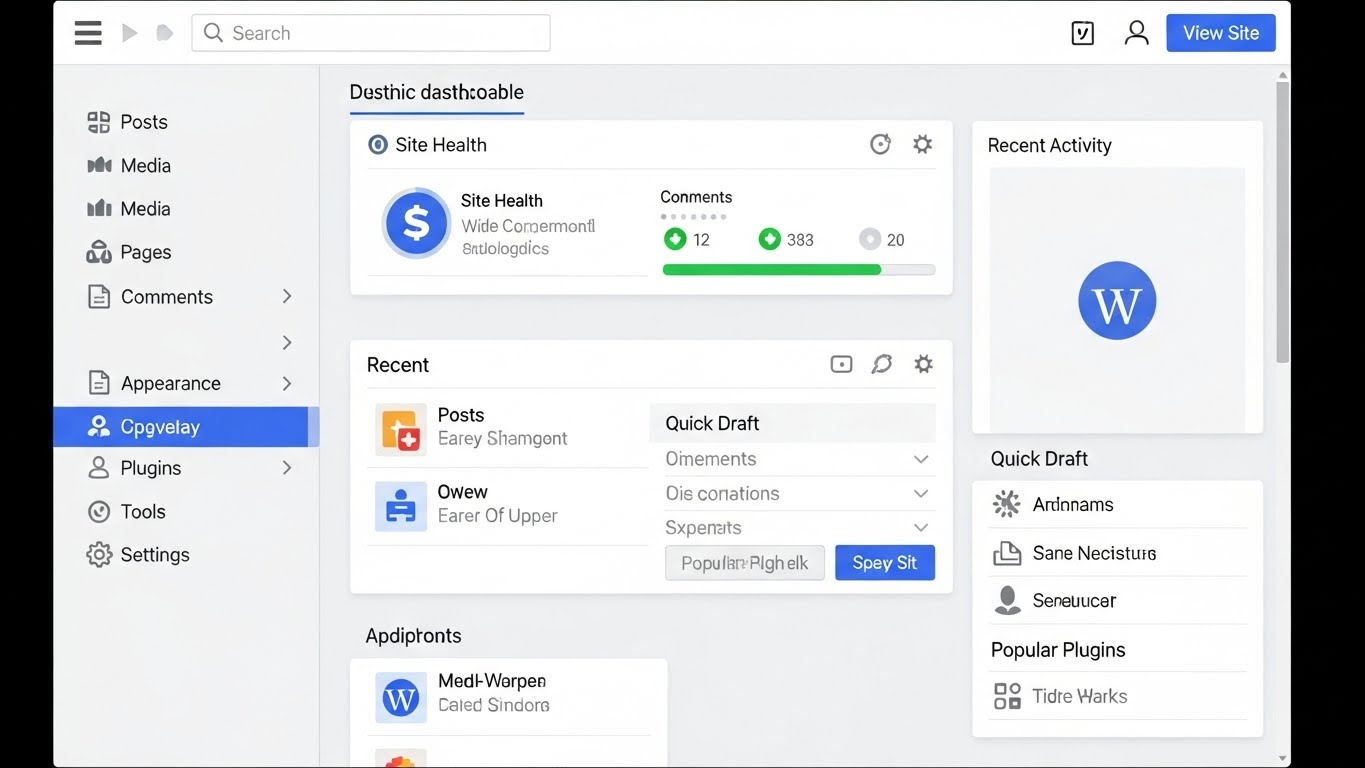Click the user profile icon

(1136, 33)
